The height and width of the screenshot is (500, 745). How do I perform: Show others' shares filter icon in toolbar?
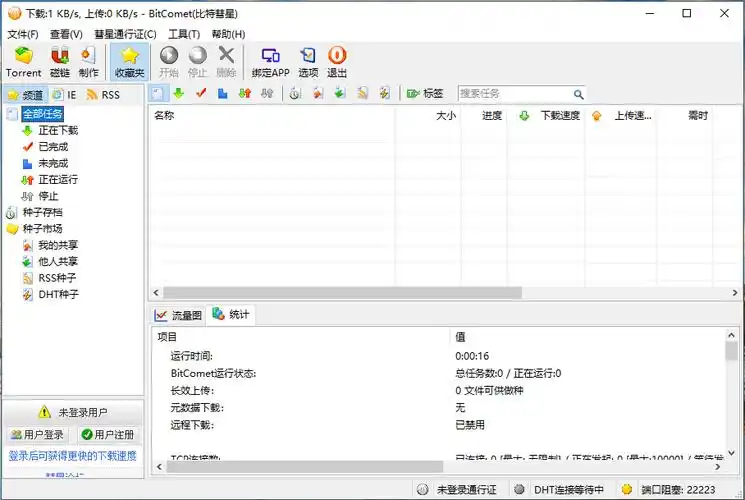(x=340, y=93)
